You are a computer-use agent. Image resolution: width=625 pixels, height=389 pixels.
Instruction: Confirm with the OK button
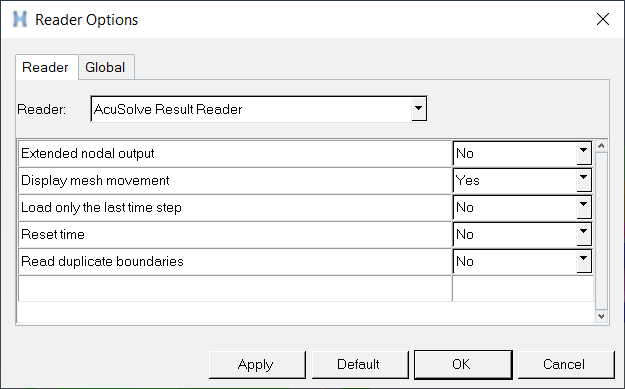pos(463,364)
